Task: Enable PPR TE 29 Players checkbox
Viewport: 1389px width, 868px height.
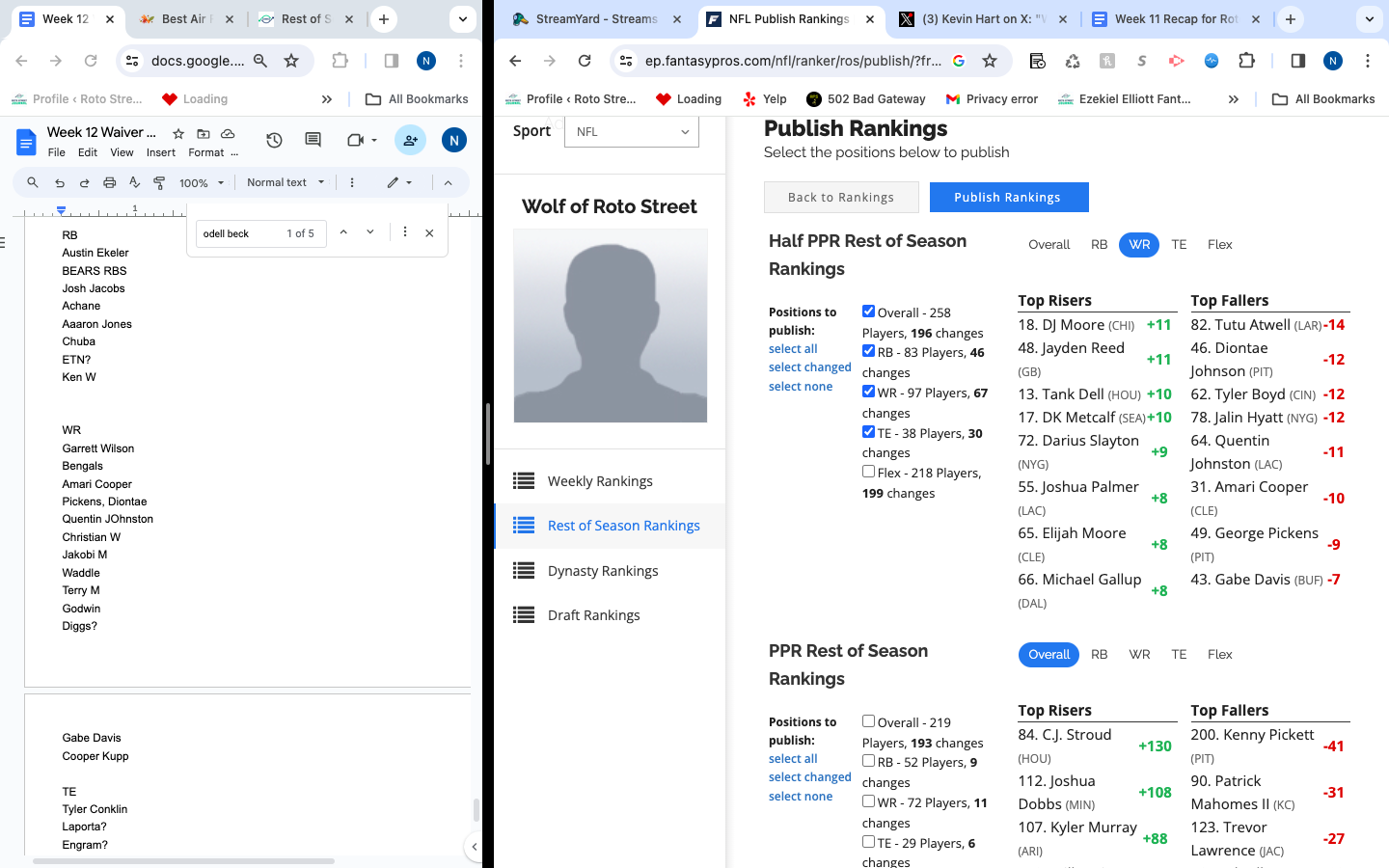Action: [x=868, y=842]
